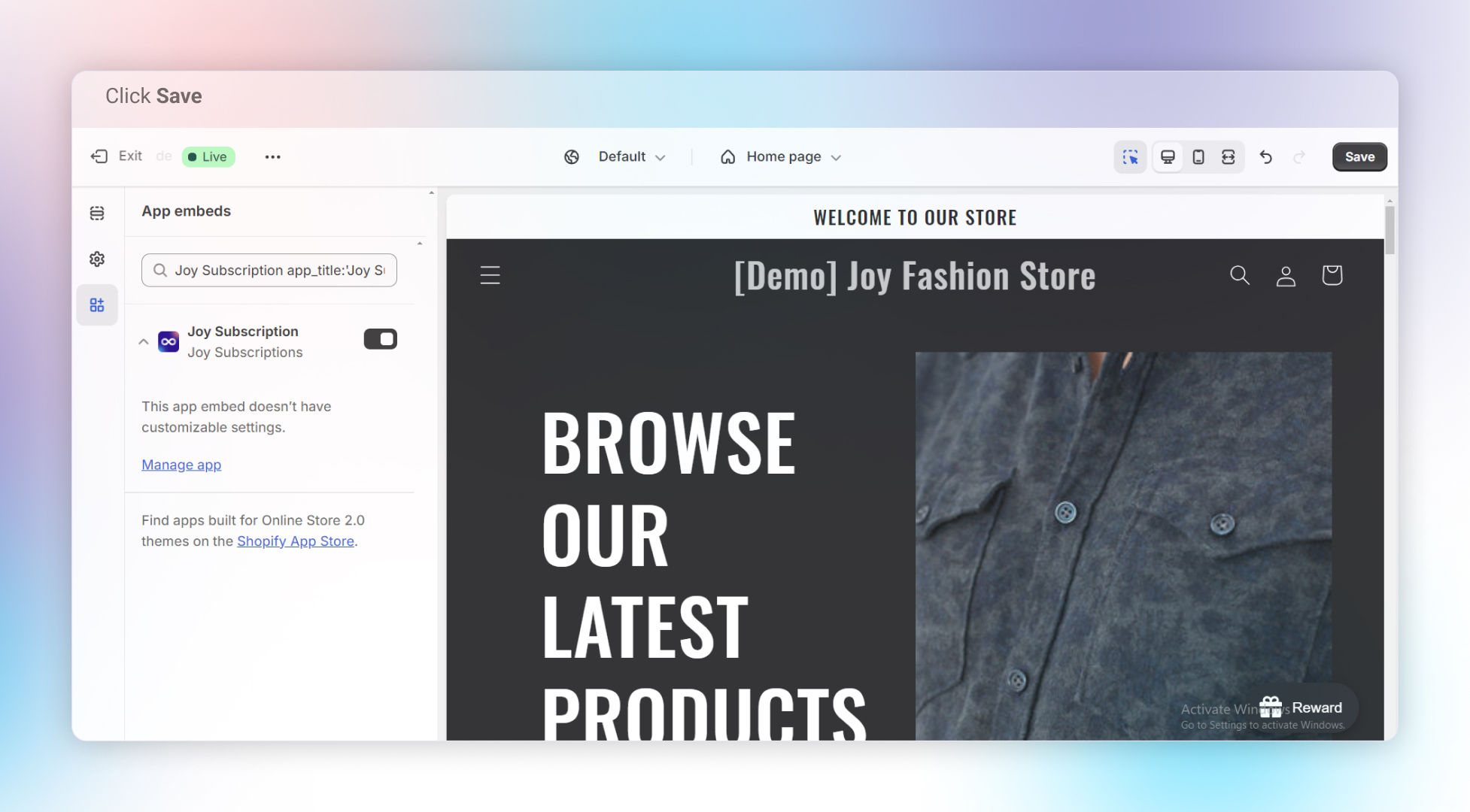This screenshot has width=1470, height=812.
Task: Switch to fullscreen preview icon
Action: [1229, 157]
